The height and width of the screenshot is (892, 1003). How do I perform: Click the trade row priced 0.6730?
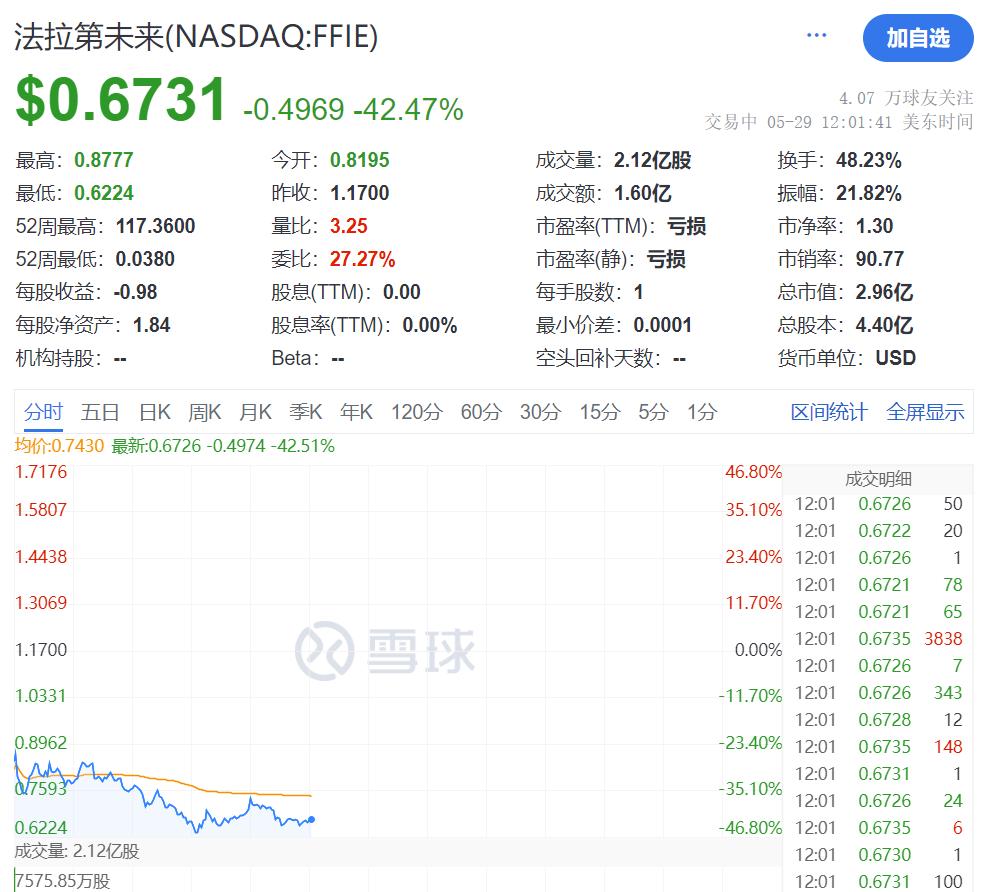tap(878, 855)
